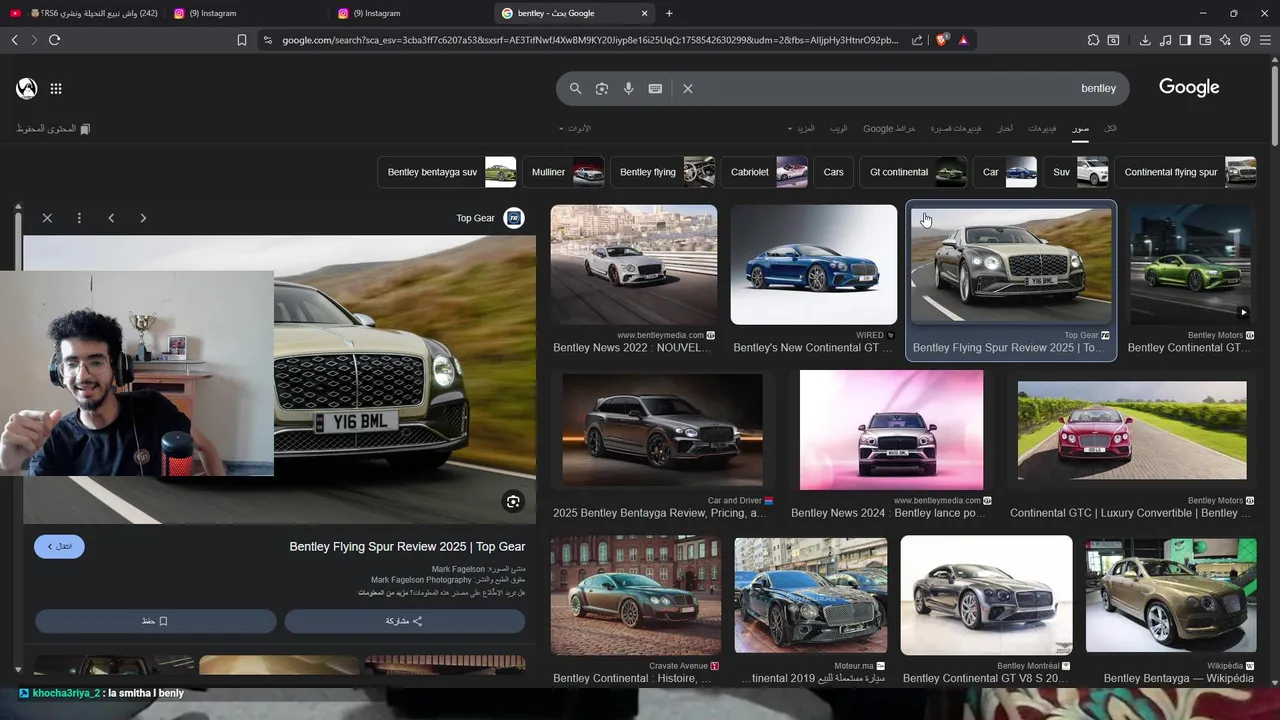1280x720 pixels.
Task: Reload the current page
Action: (54, 40)
